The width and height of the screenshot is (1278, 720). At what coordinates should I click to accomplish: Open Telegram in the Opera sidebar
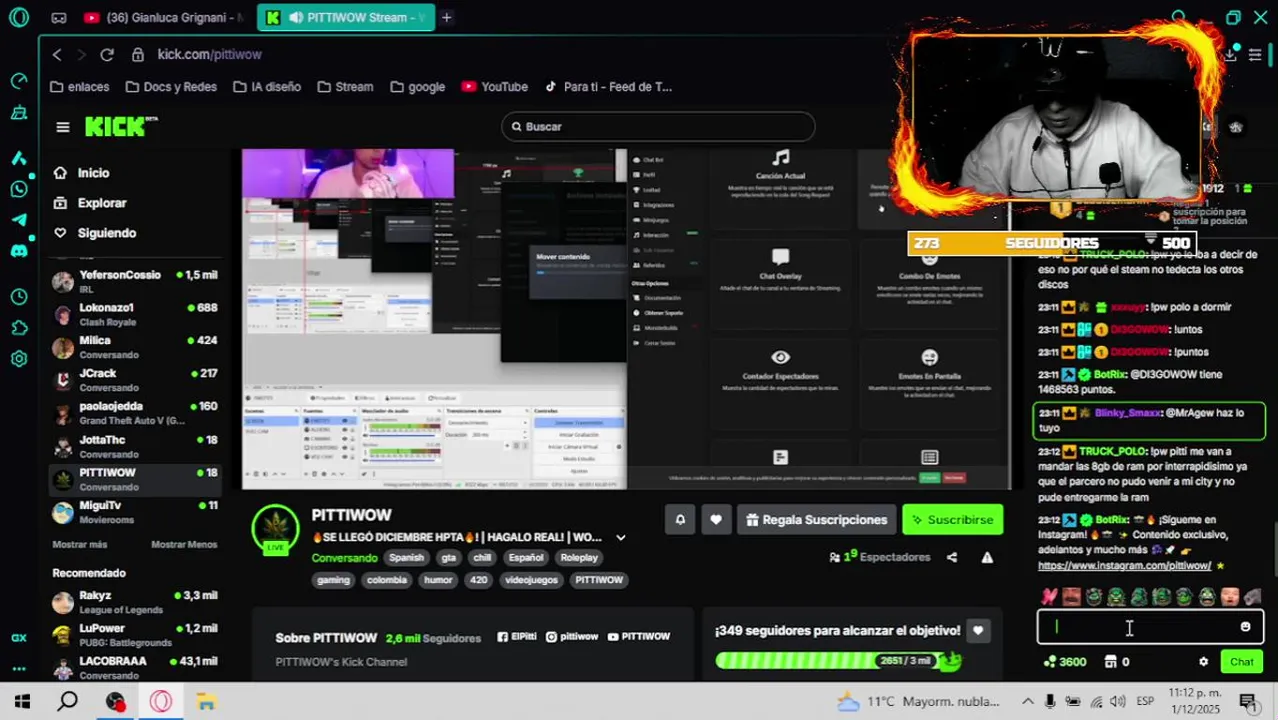point(19,220)
